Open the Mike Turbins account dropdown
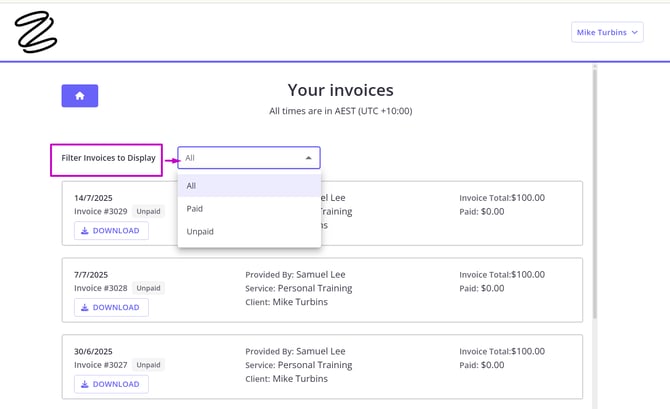670x409 pixels. click(x=607, y=32)
